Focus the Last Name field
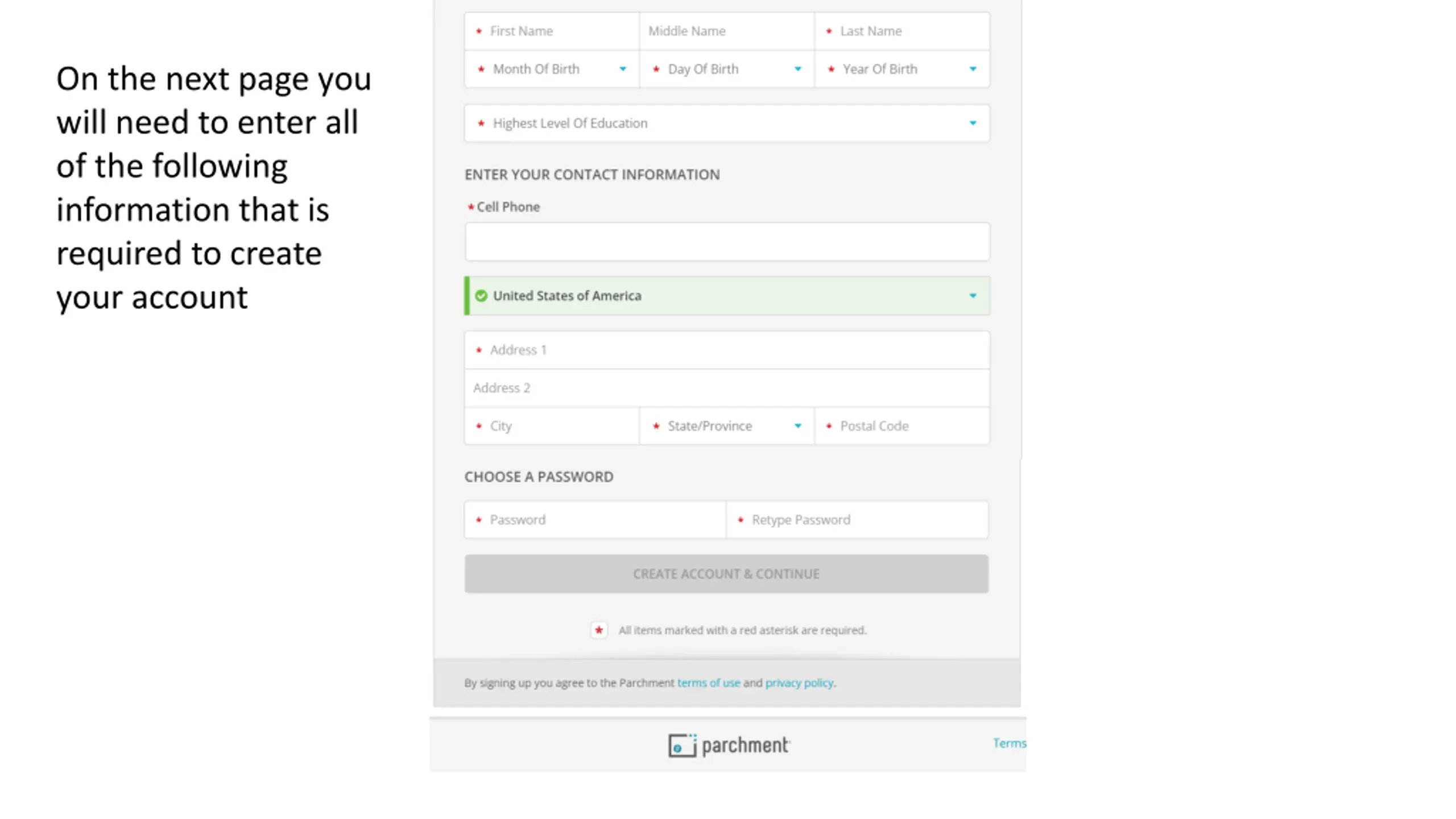1456x819 pixels. coord(902,31)
